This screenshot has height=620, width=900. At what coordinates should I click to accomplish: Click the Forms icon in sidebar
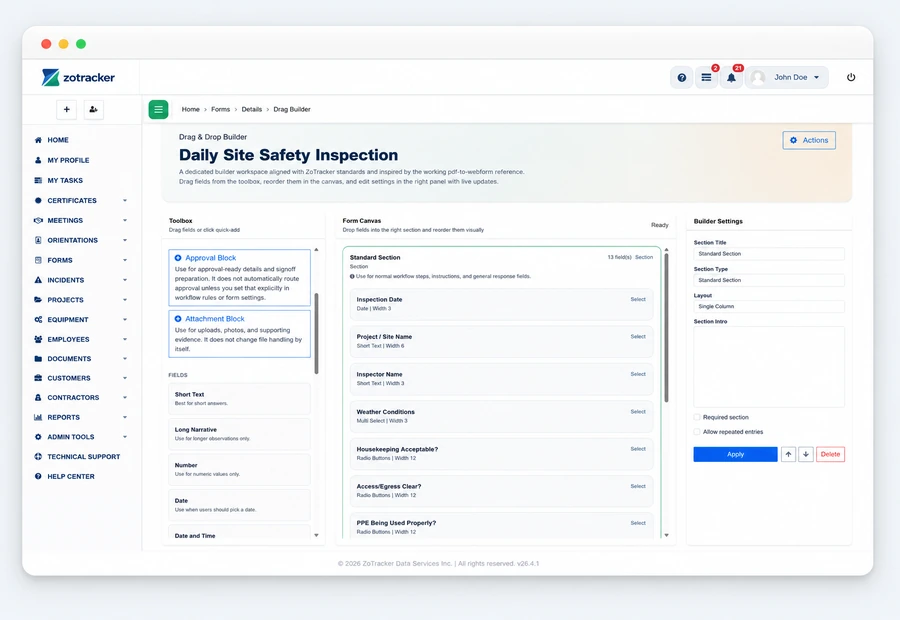[38, 260]
